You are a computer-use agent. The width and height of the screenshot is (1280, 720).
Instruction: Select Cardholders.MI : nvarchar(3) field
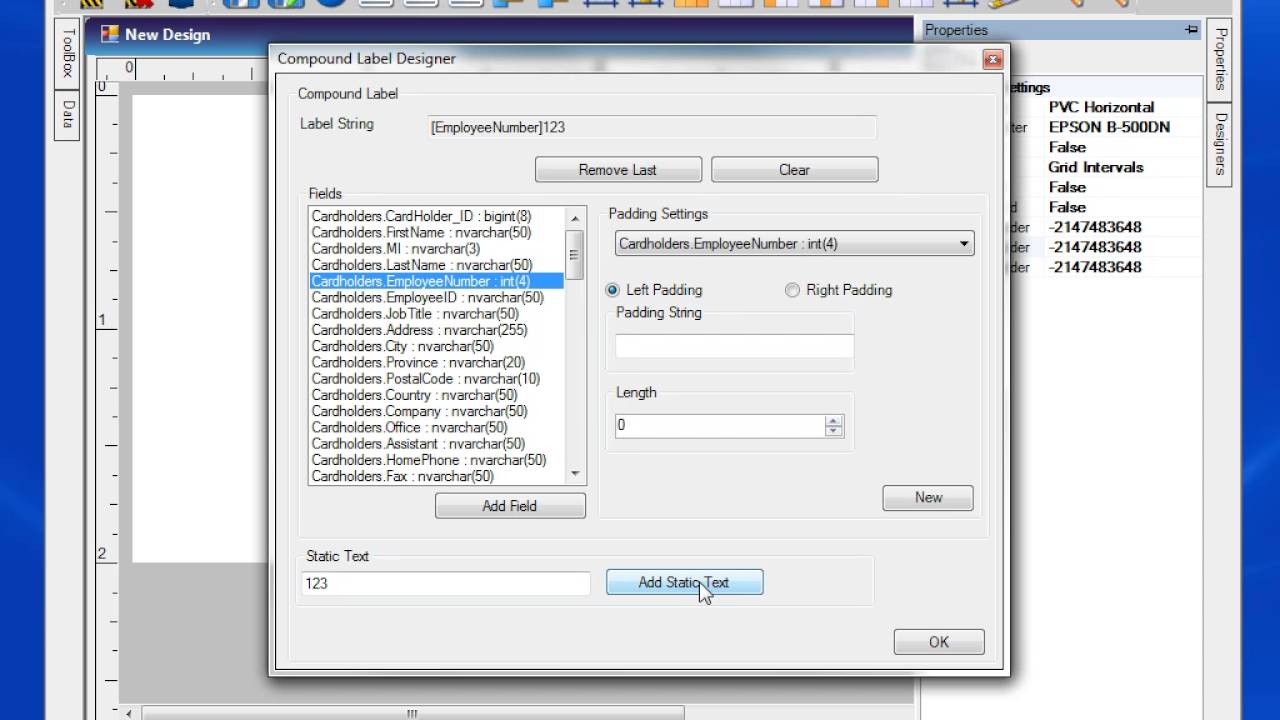436,248
